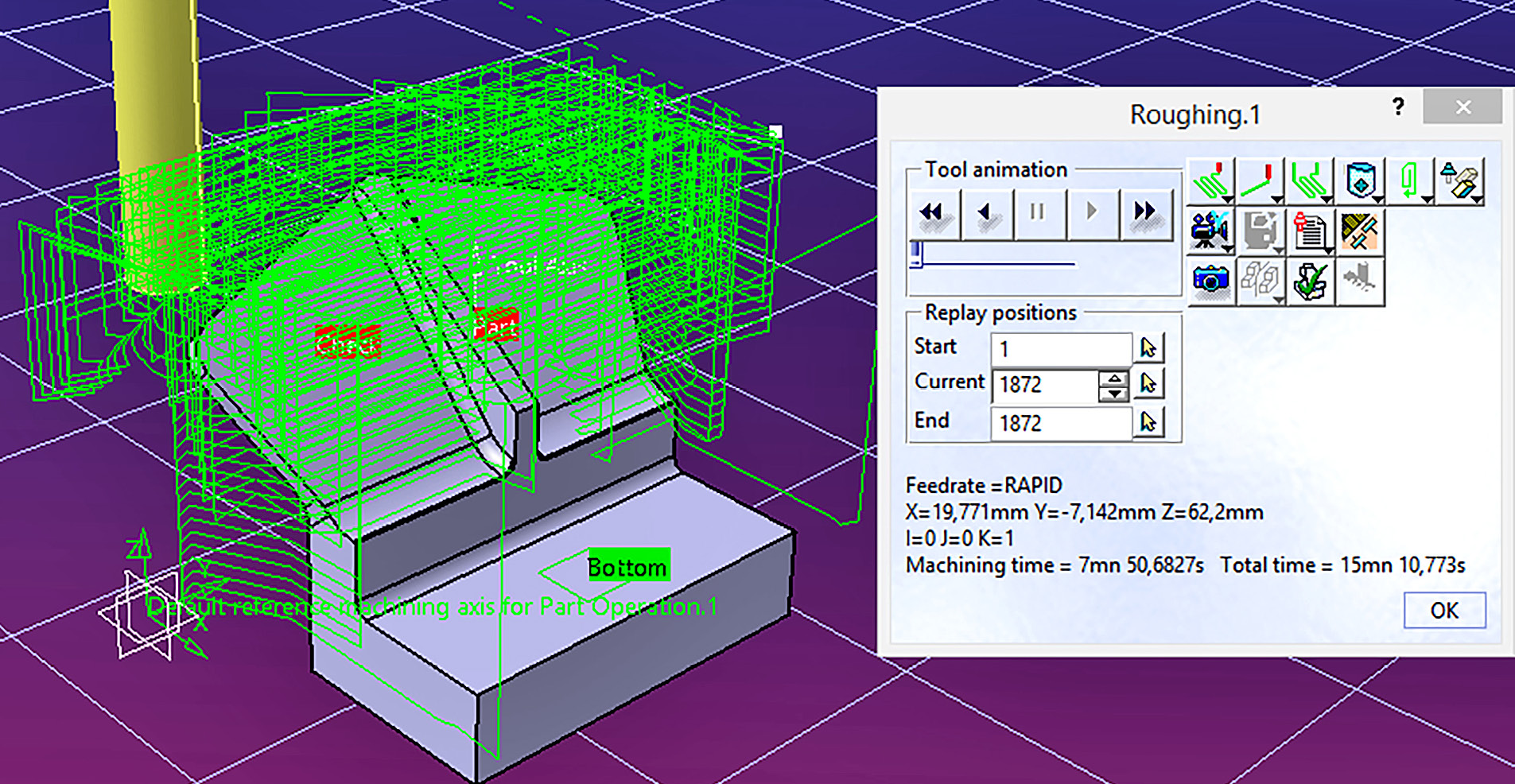Click the tool path color mode icon
Viewport: 1515px width, 784px height.
click(x=1409, y=181)
